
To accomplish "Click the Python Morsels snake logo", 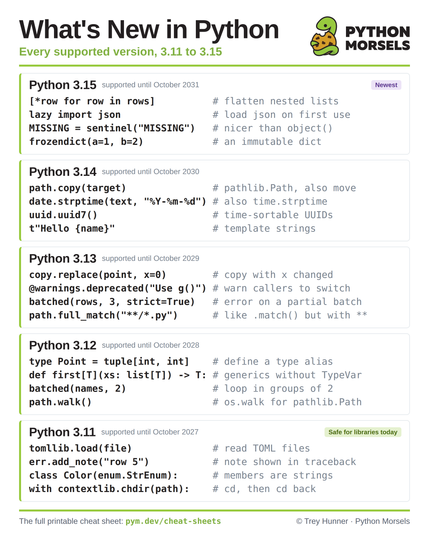I will [x=325, y=36].
